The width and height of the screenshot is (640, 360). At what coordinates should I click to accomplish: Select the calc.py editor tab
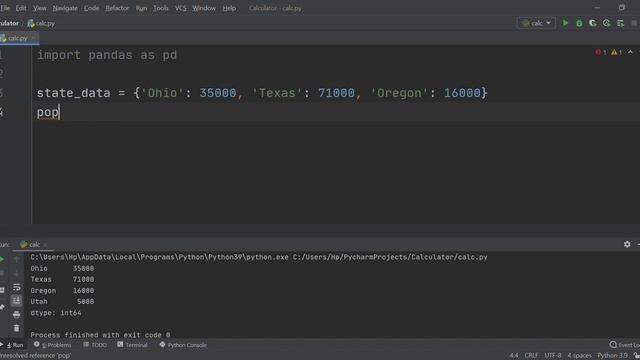[17, 38]
